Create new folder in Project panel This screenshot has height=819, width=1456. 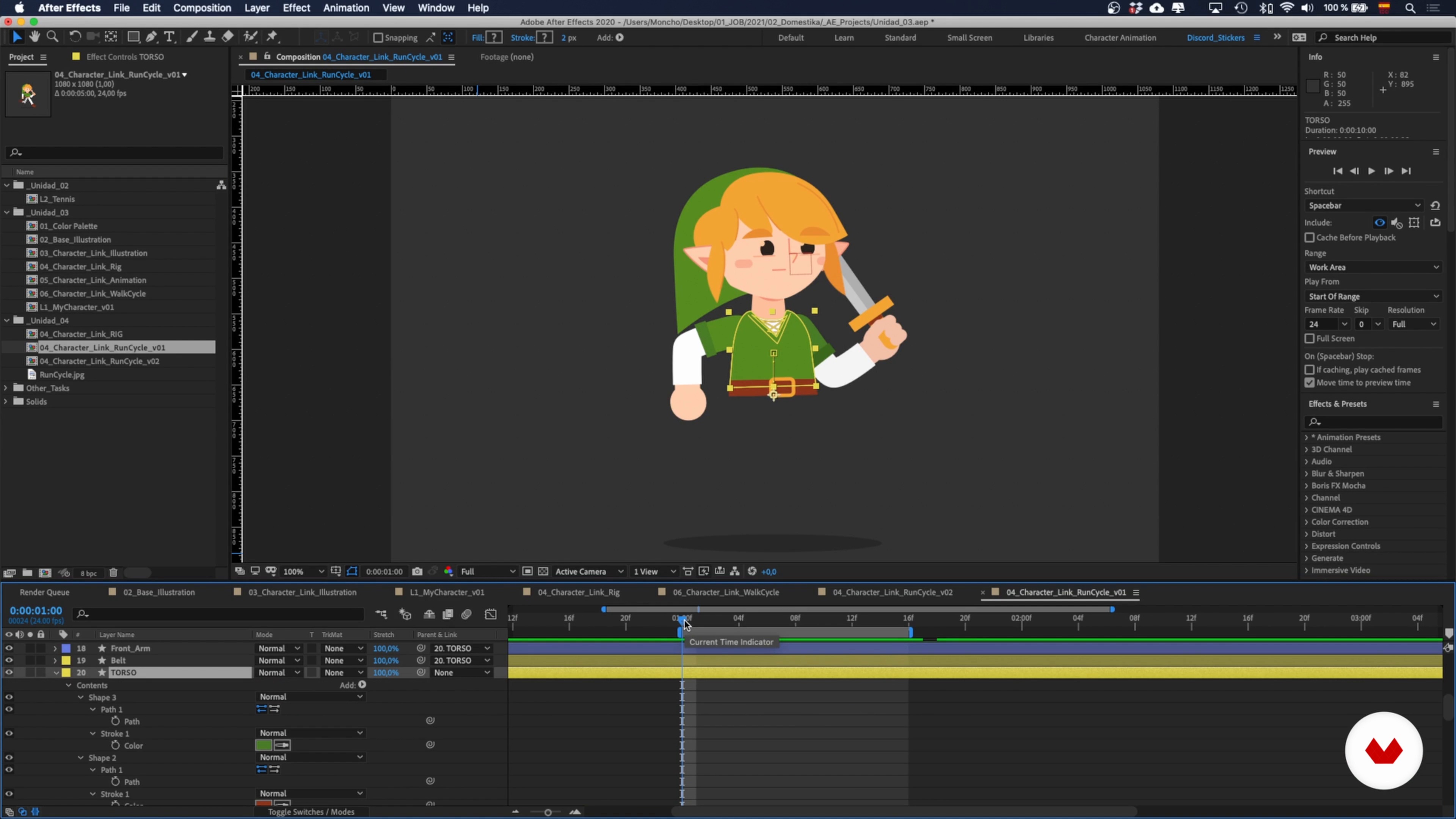coord(27,573)
